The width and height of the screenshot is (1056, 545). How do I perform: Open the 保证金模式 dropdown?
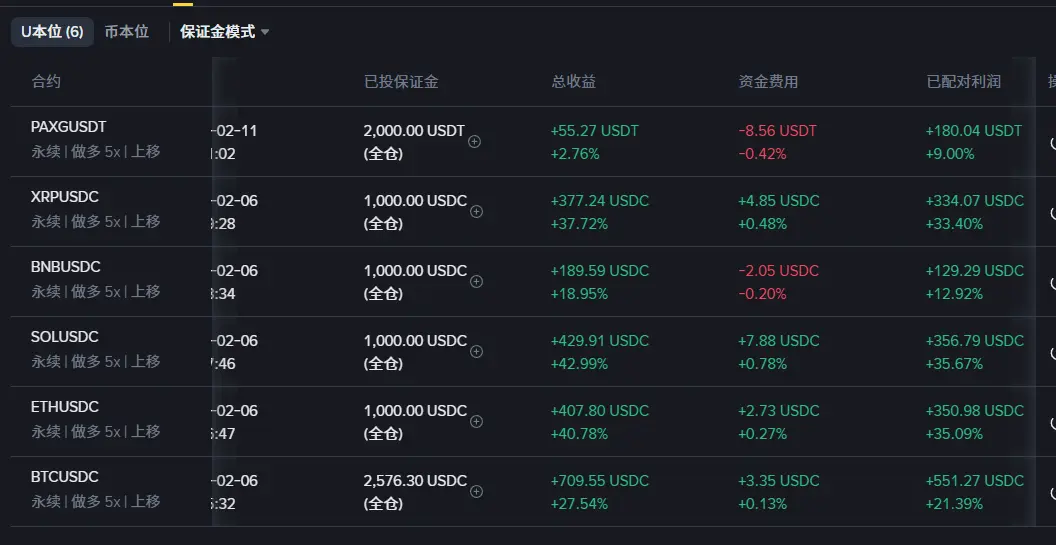tap(225, 32)
